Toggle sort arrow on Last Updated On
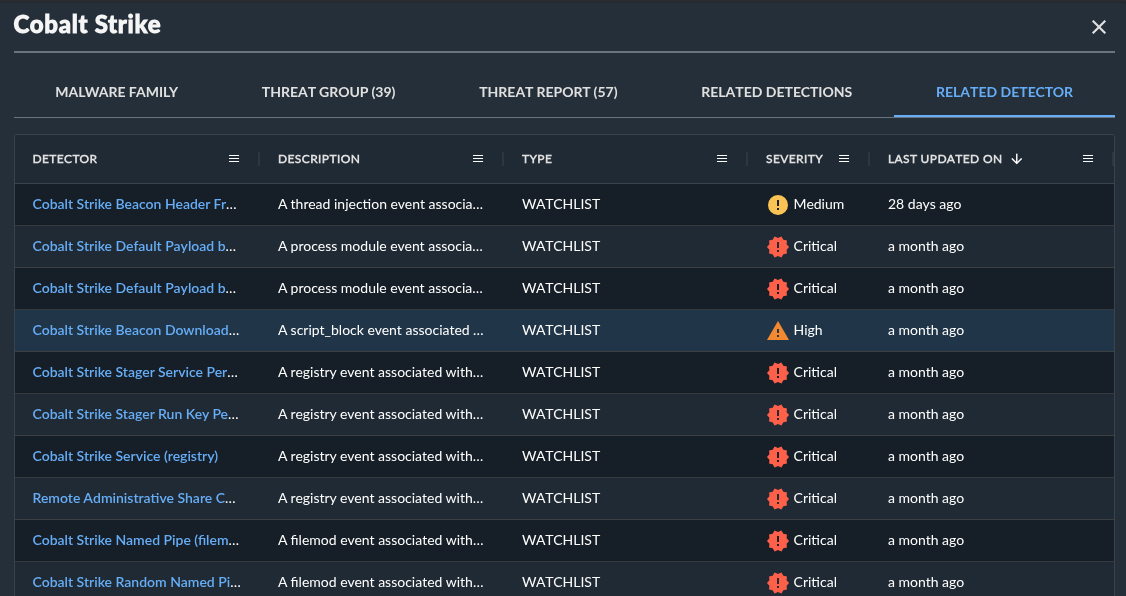This screenshot has width=1126, height=596. (x=1017, y=159)
